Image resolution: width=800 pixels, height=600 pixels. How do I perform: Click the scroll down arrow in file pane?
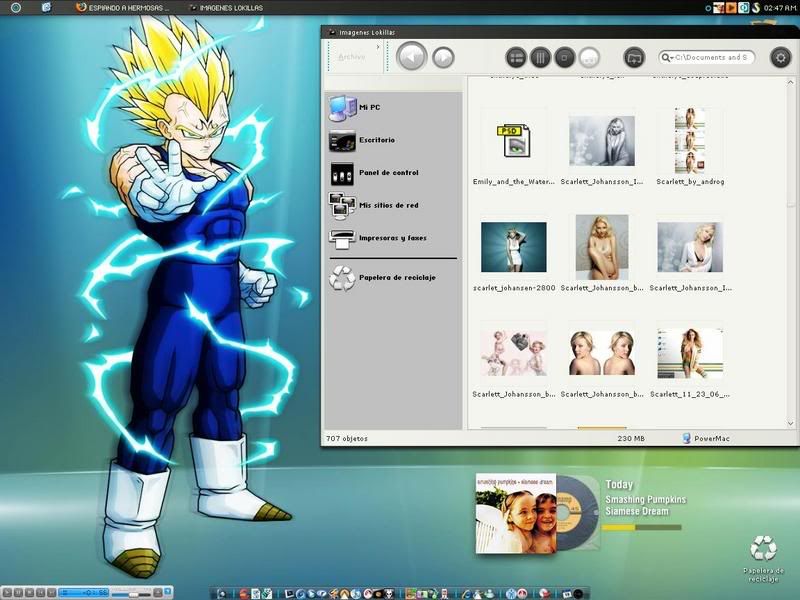point(790,423)
